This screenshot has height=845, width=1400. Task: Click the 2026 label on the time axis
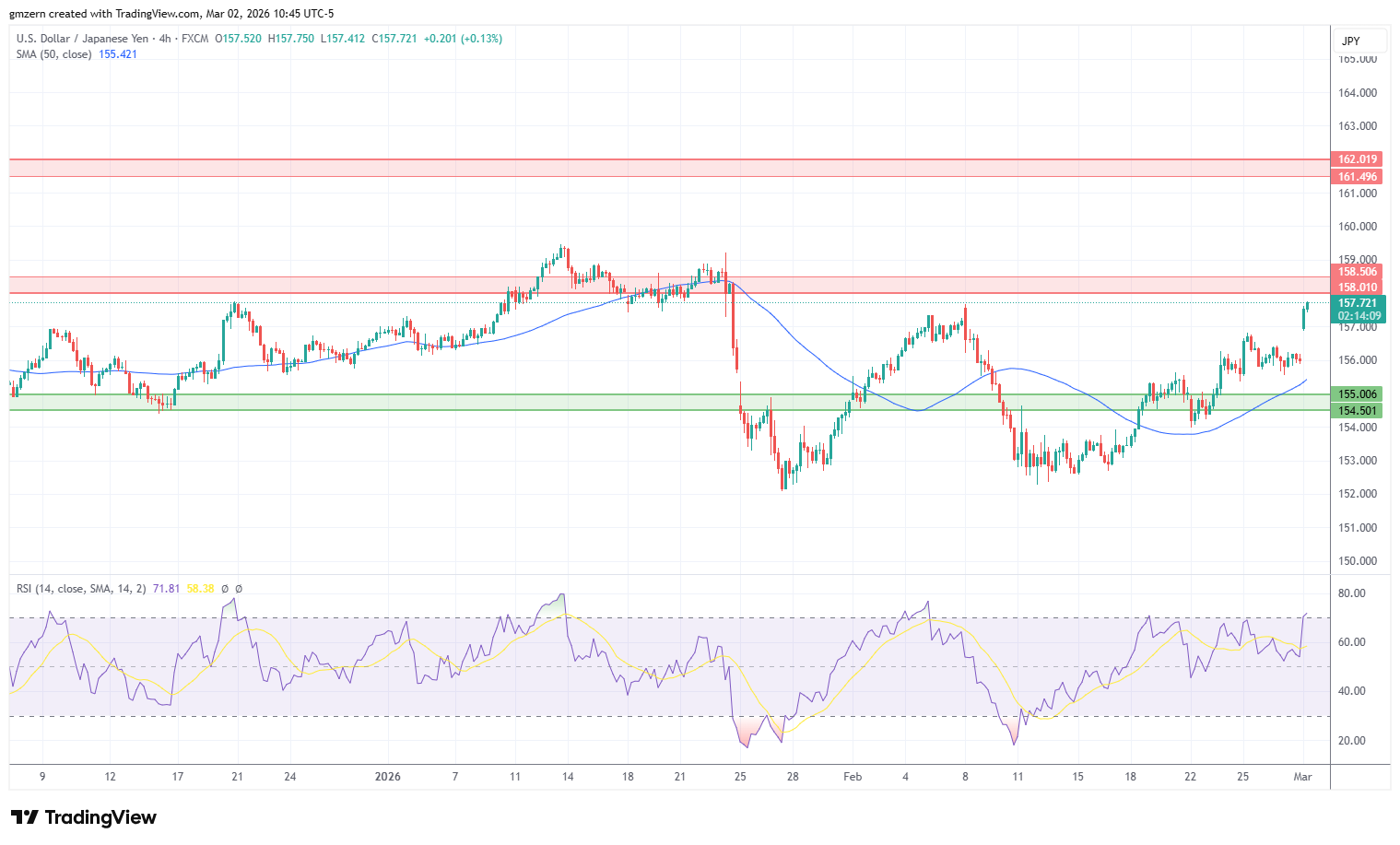tap(388, 777)
